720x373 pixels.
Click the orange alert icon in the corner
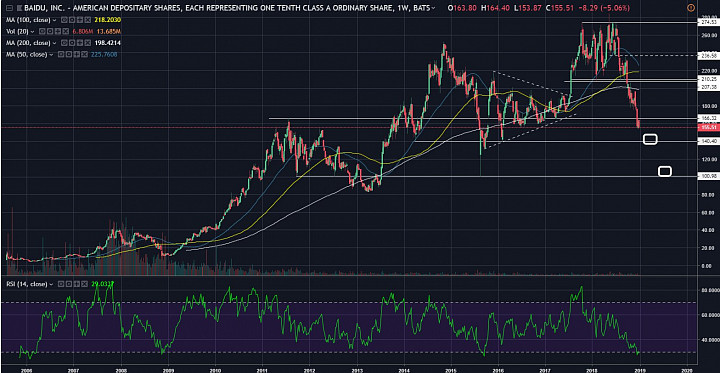(691, 8)
